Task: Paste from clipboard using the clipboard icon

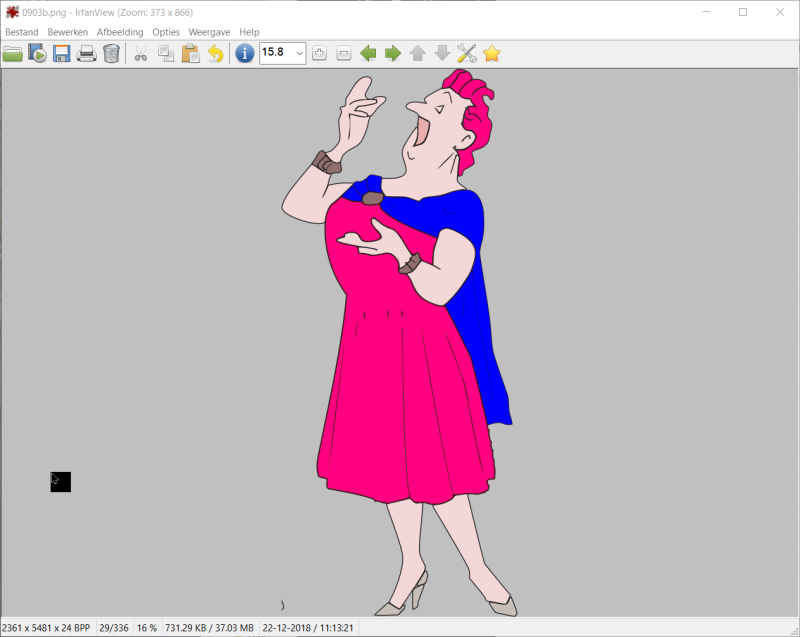Action: (190, 54)
